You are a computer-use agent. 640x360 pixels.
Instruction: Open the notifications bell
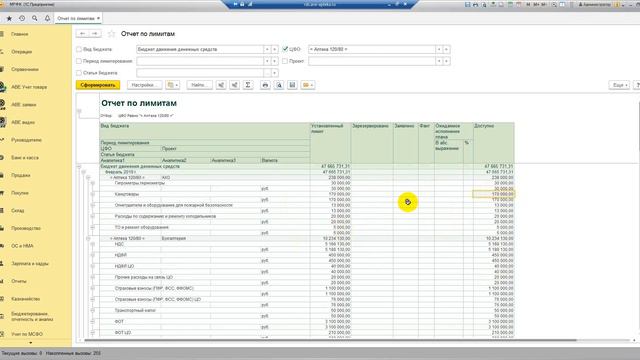[x=47, y=18]
